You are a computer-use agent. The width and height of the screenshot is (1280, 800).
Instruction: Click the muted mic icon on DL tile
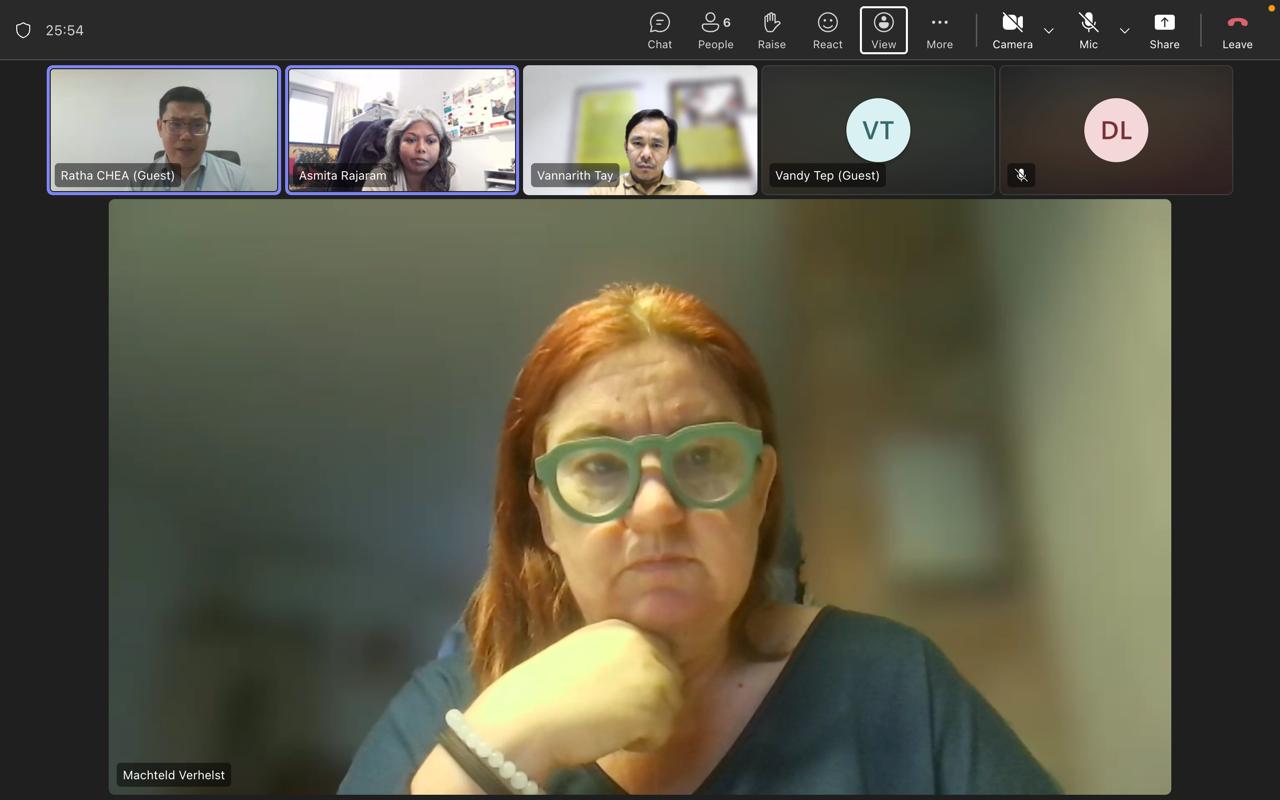pyautogui.click(x=1021, y=175)
